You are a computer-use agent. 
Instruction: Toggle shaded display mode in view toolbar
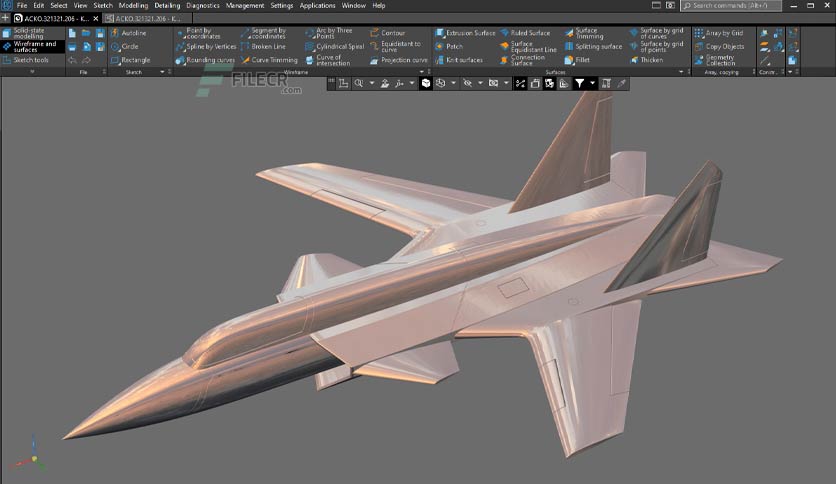[x=425, y=83]
